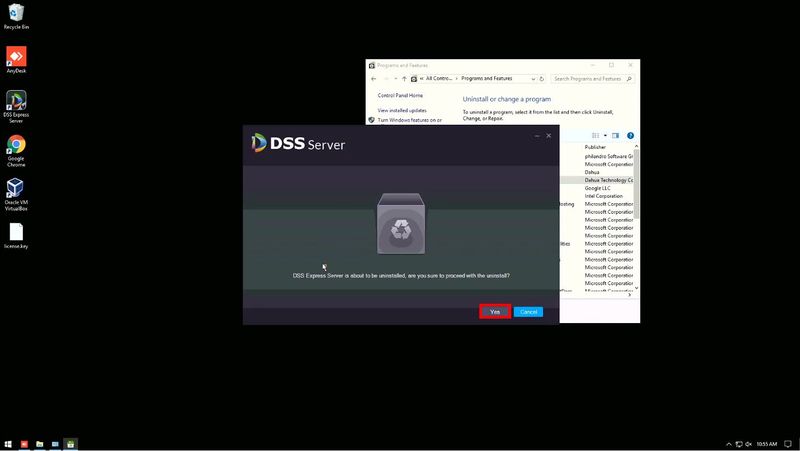800x451 pixels.
Task: Expand the address bar history dropdown
Action: 533,79
